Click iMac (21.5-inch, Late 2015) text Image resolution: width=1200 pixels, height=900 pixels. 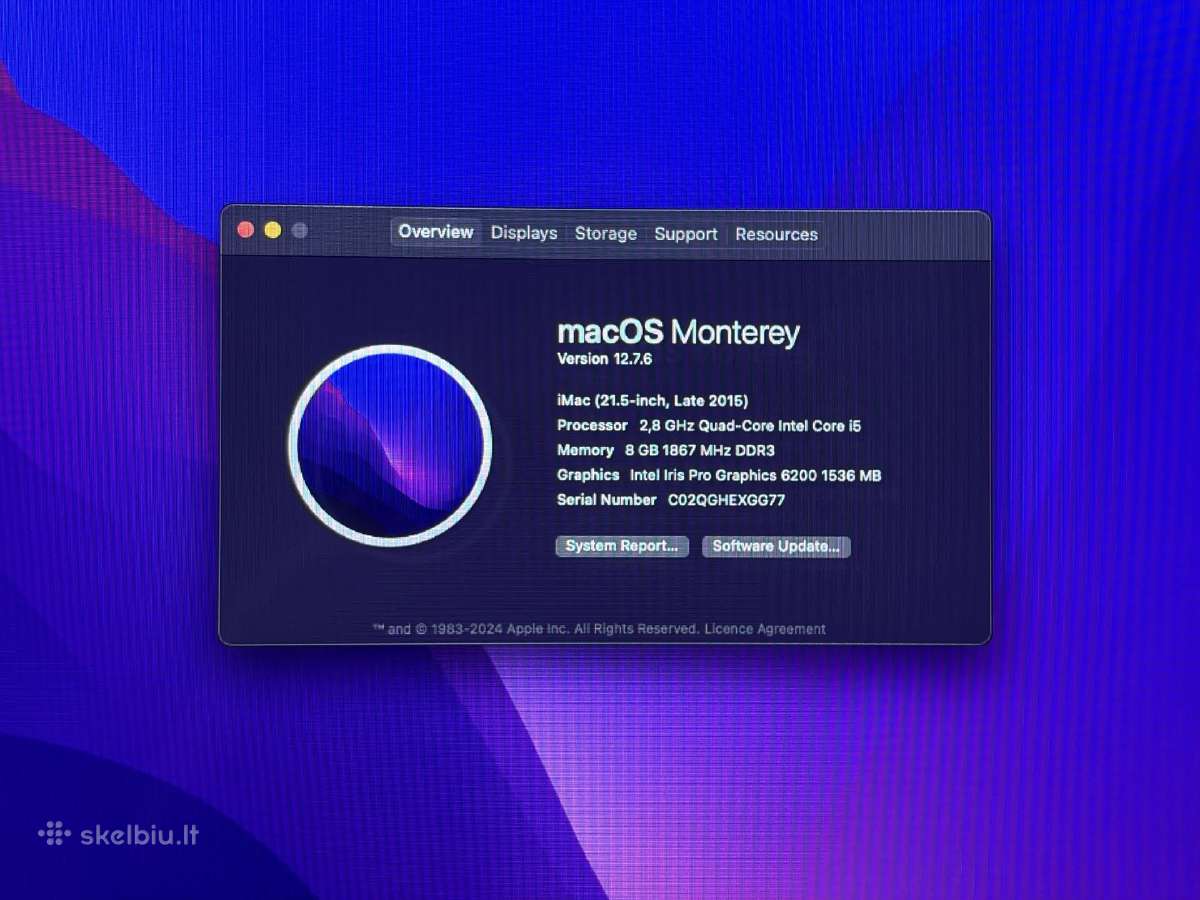click(652, 401)
